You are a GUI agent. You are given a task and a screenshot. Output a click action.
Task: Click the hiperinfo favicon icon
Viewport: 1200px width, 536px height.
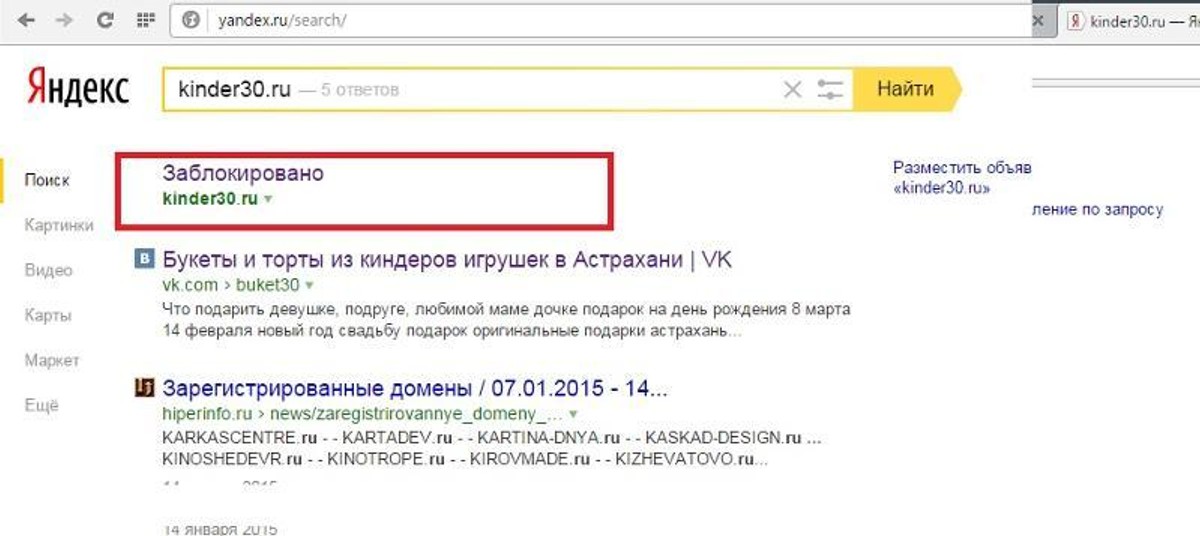pos(144,388)
